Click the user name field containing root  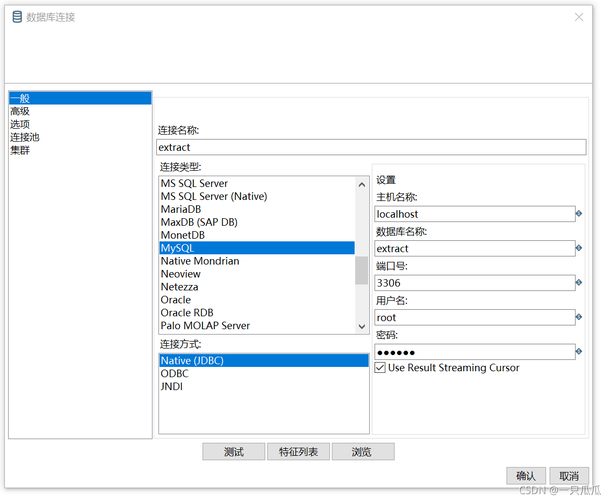click(x=475, y=318)
